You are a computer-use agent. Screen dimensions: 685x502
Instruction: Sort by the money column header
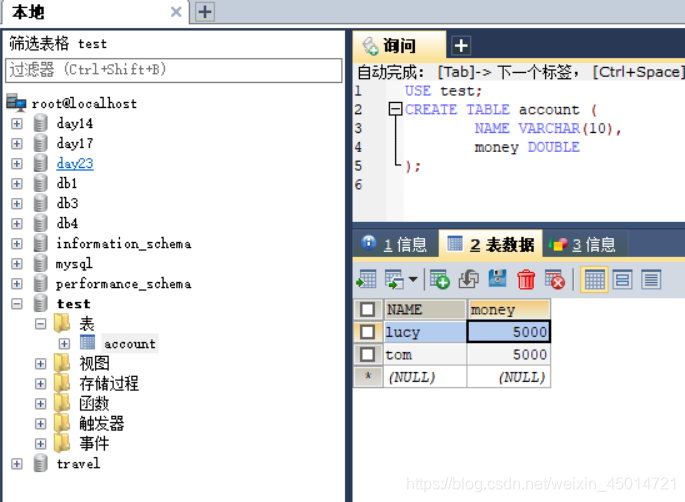click(x=509, y=310)
